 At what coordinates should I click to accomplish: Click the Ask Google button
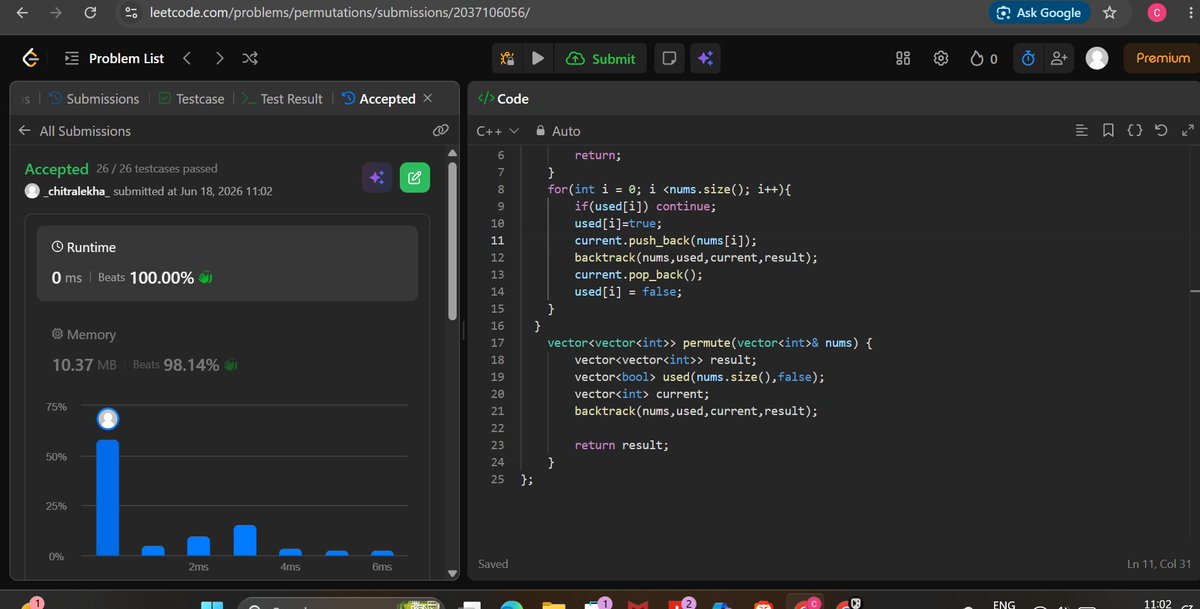pyautogui.click(x=1039, y=13)
